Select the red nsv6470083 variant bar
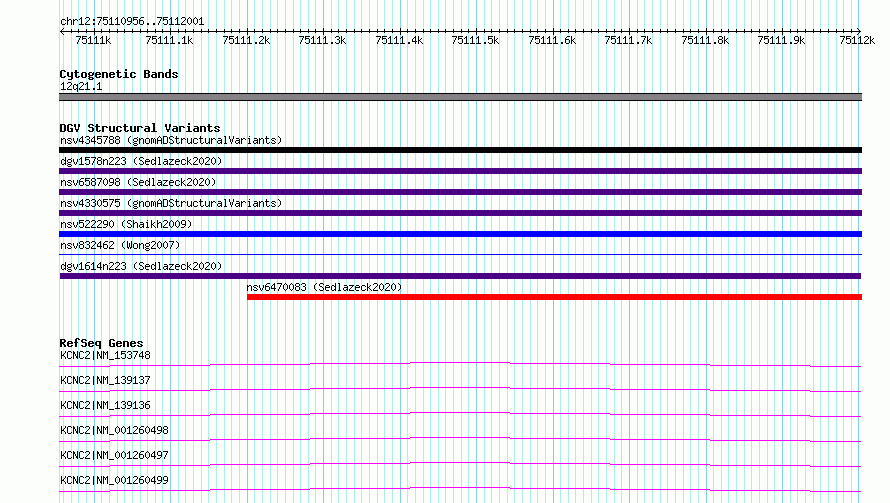The width and height of the screenshot is (890, 503). click(555, 297)
